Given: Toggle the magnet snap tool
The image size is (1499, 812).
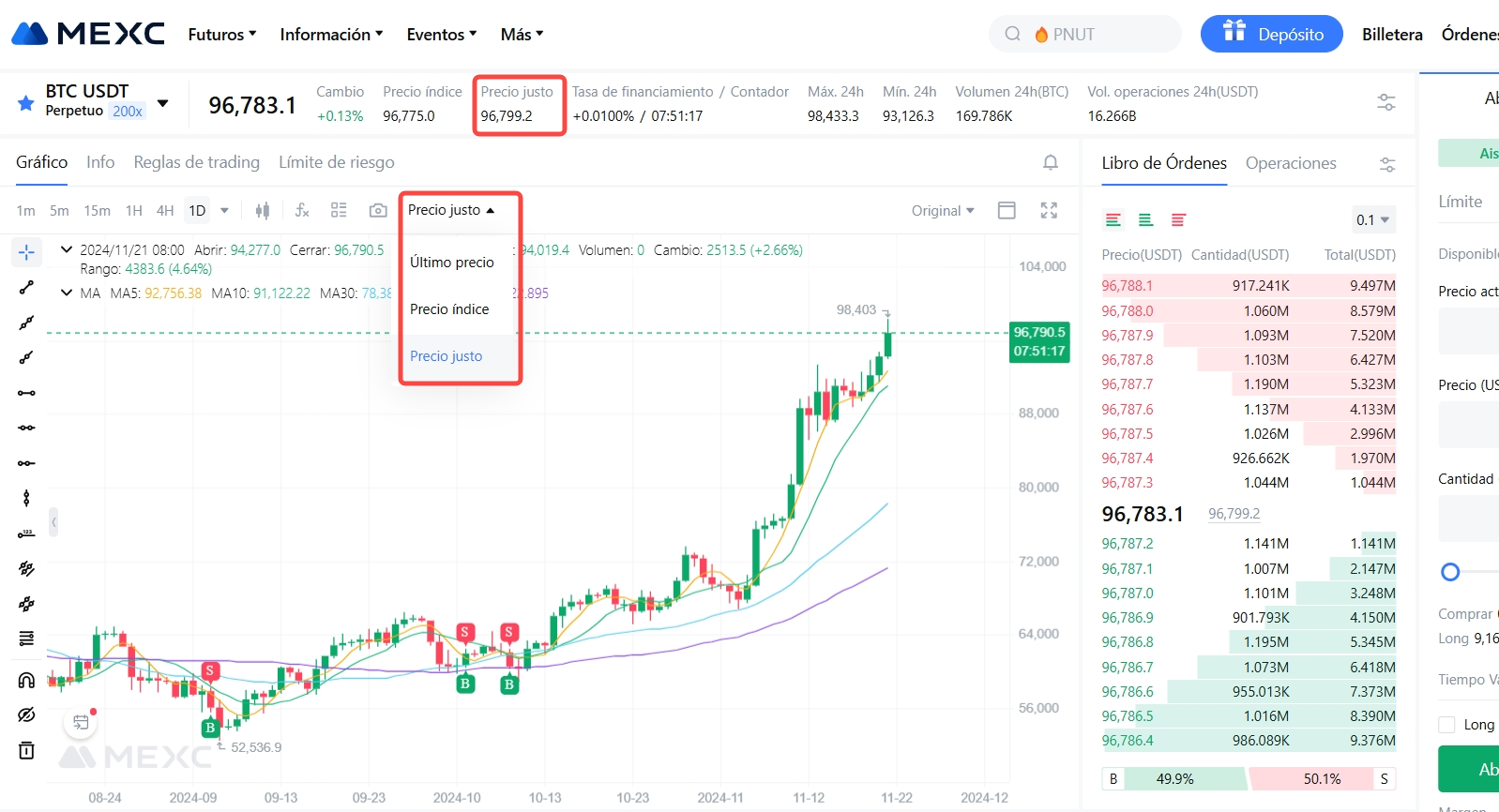Looking at the screenshot, I should 26,680.
